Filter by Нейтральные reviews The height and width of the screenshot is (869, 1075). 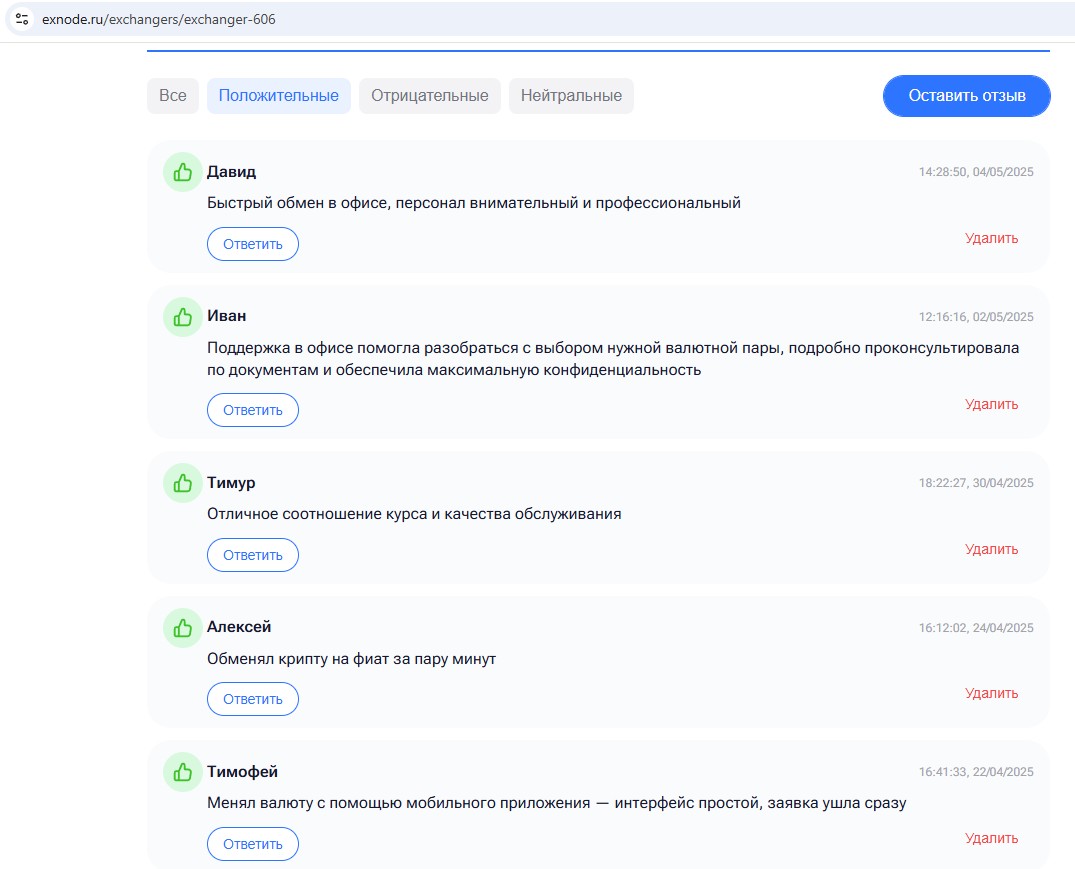click(571, 96)
